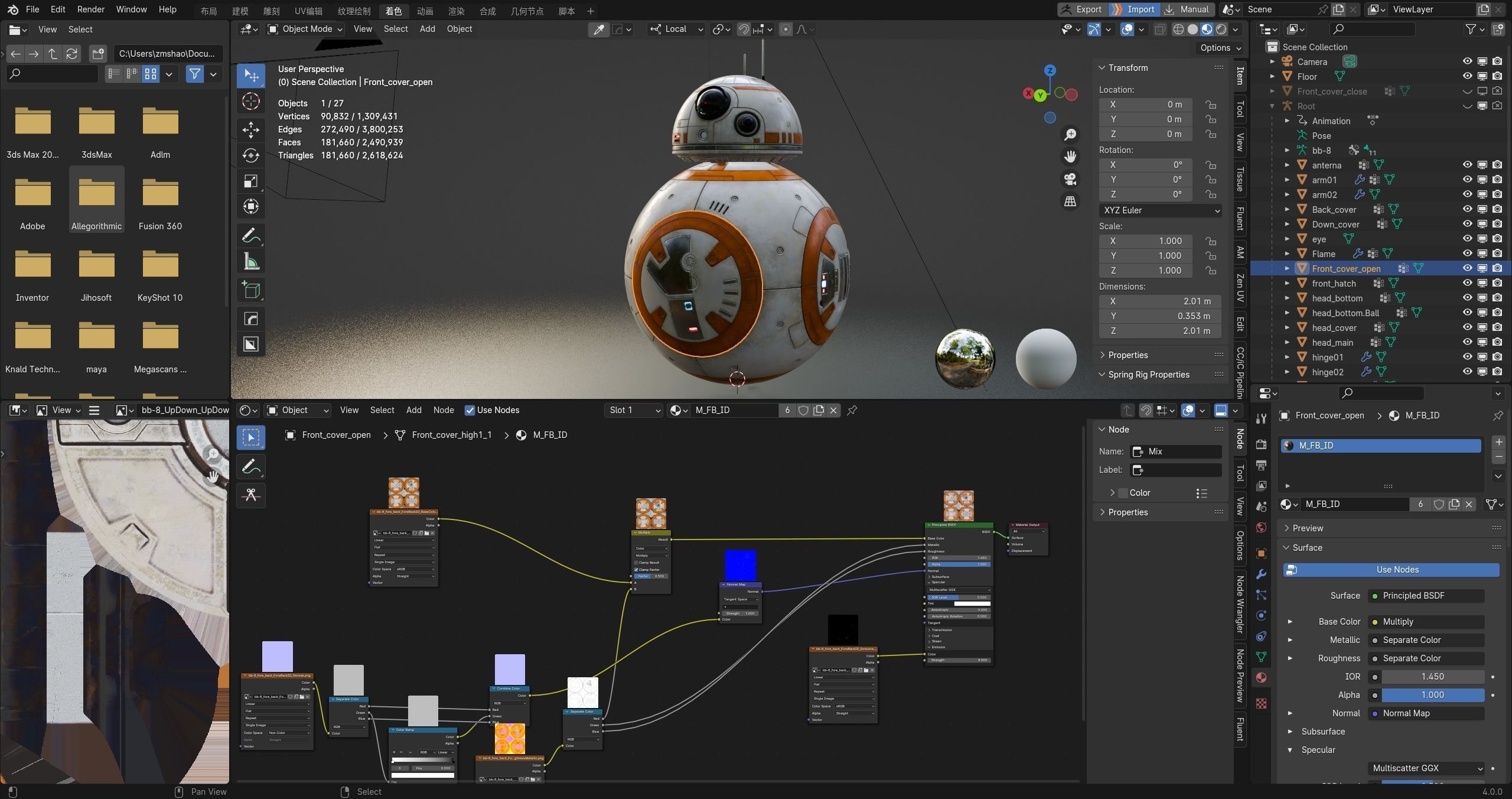Open the Render menu

tap(90, 9)
